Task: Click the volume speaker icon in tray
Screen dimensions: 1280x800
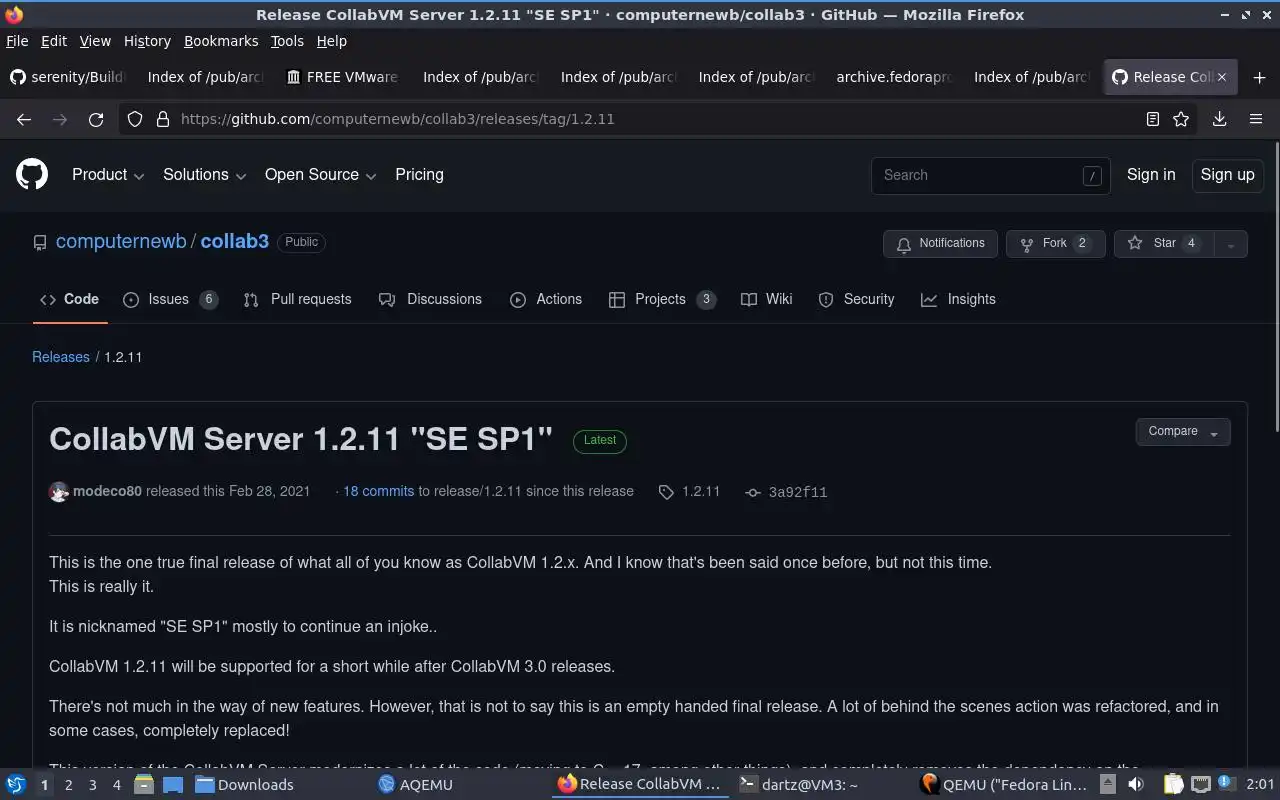Action: 1134,785
